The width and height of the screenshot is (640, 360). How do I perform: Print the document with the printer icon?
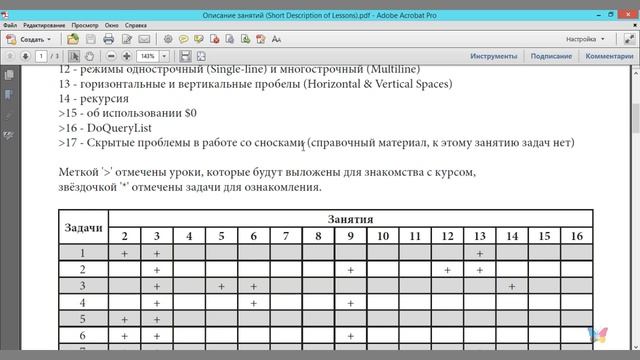point(109,39)
